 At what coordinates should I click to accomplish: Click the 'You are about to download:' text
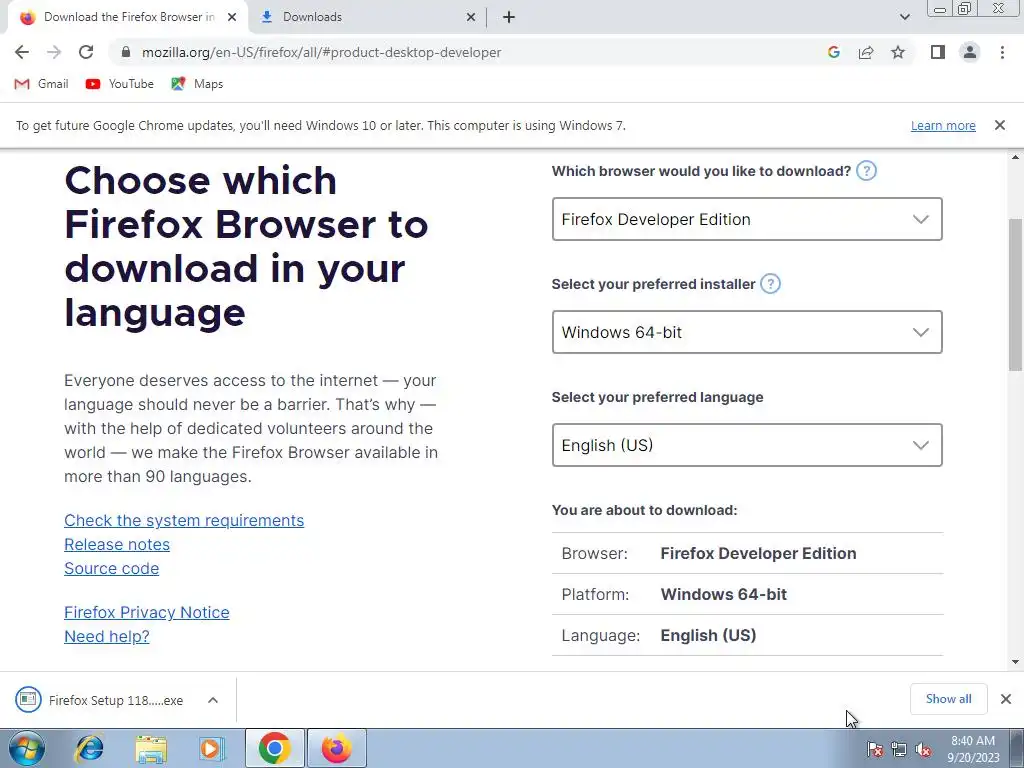pos(645,510)
